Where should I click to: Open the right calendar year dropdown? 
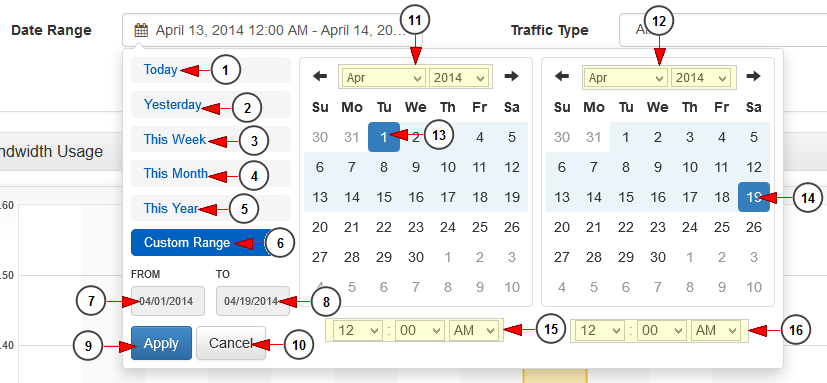[700, 78]
